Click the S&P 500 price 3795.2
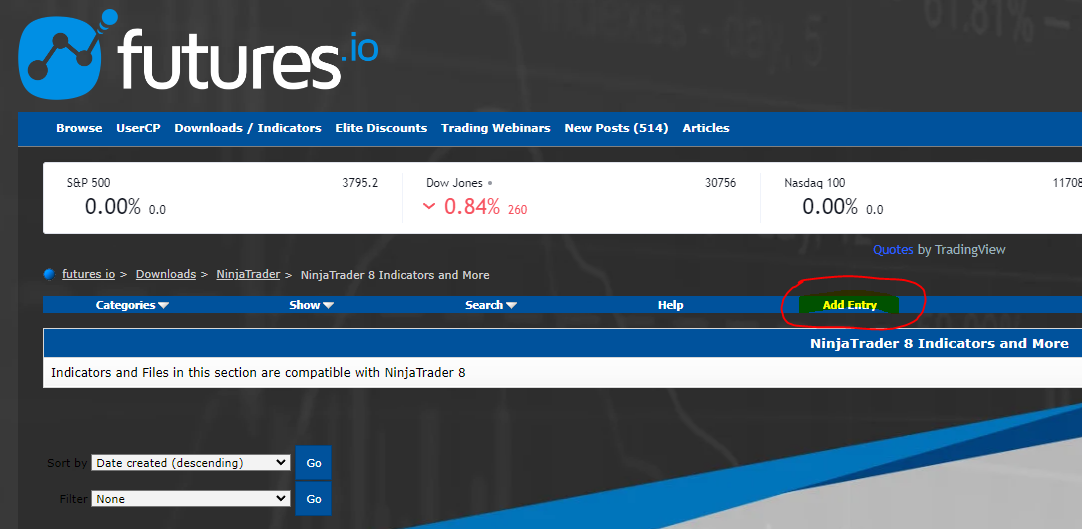This screenshot has width=1082, height=529. point(360,183)
